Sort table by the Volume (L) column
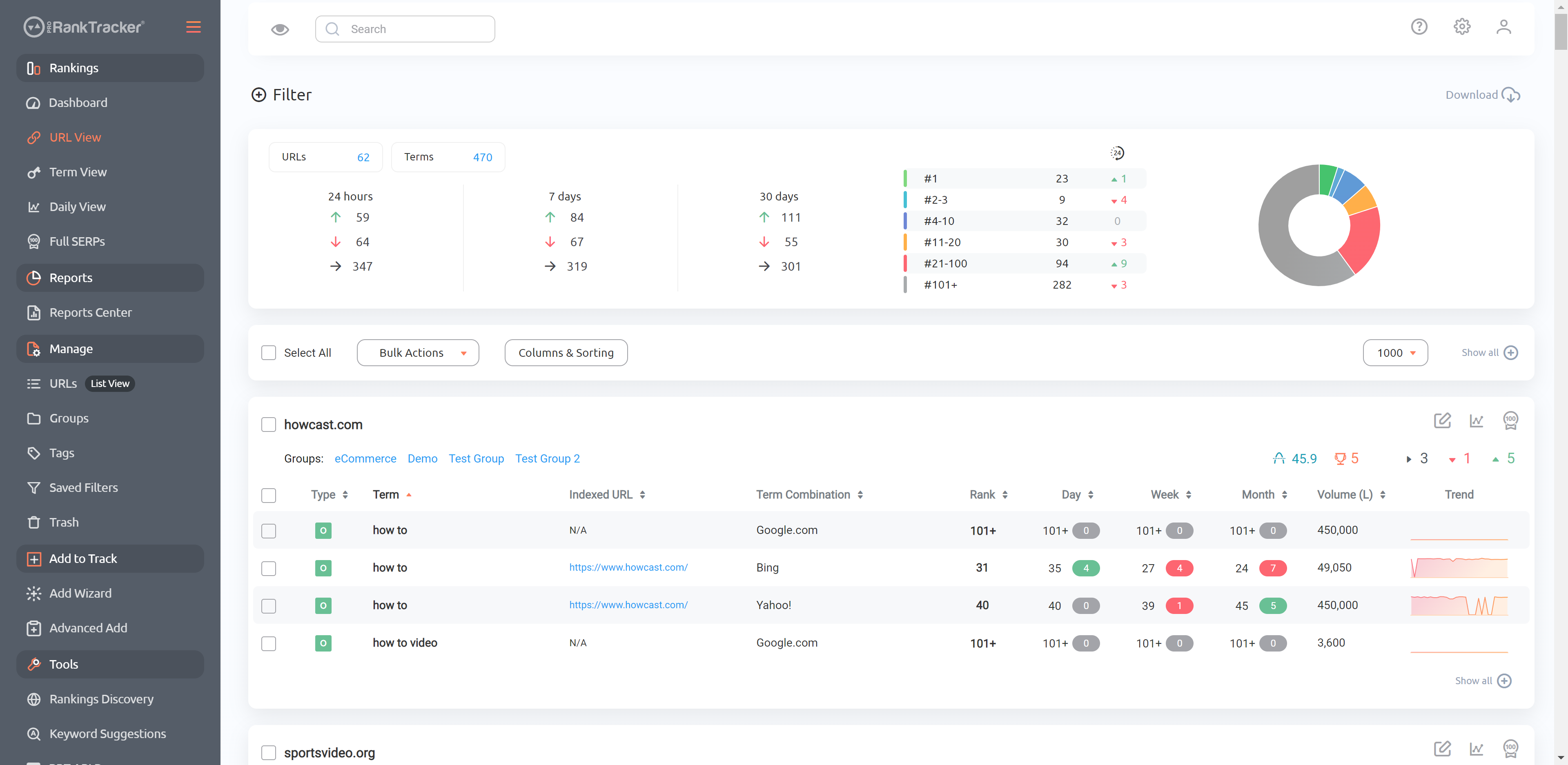The height and width of the screenshot is (765, 1568). [1351, 495]
